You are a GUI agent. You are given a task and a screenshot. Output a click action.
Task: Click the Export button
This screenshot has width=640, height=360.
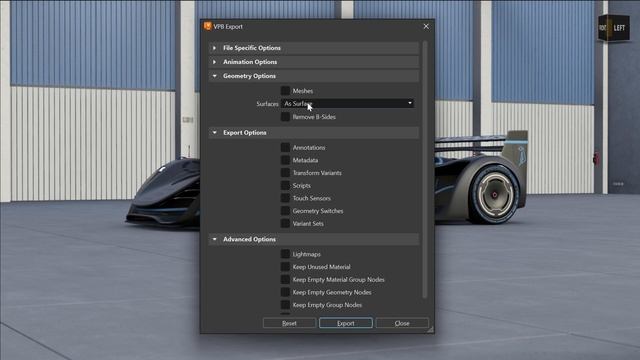pyautogui.click(x=346, y=323)
